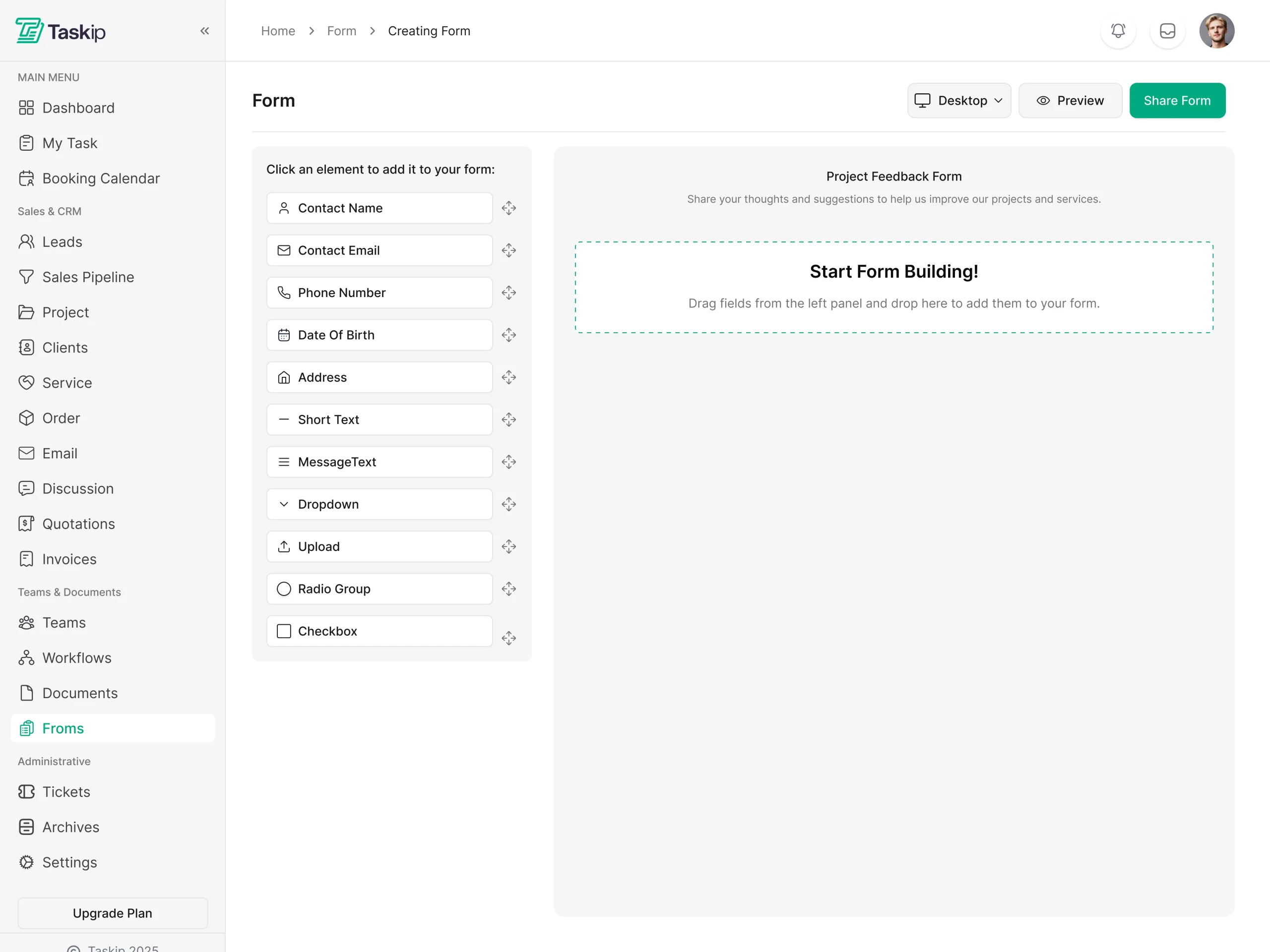
Task: Go to Workflows menu item
Action: [77, 658]
